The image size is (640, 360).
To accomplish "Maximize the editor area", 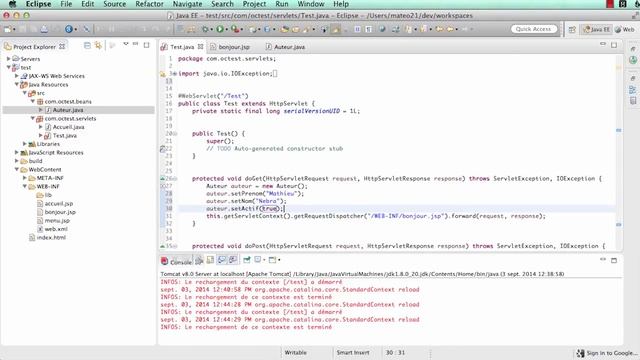I will [614, 45].
